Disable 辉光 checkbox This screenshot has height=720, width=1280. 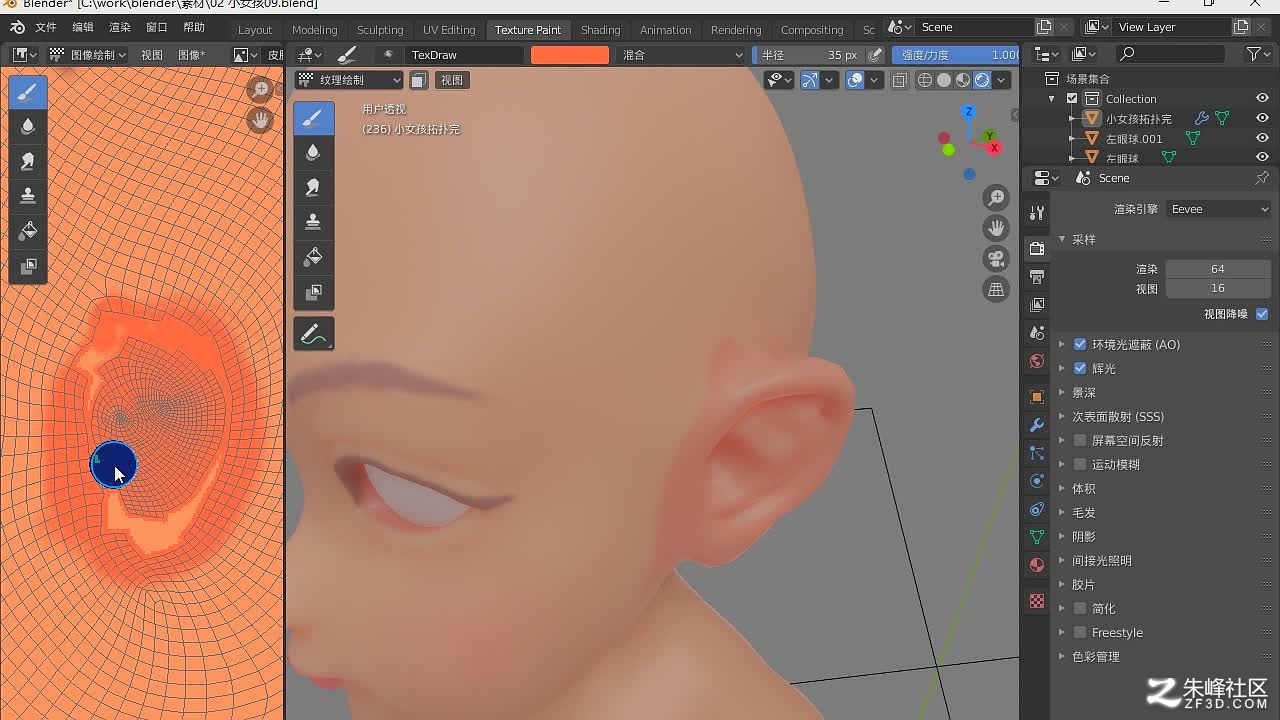(1080, 368)
